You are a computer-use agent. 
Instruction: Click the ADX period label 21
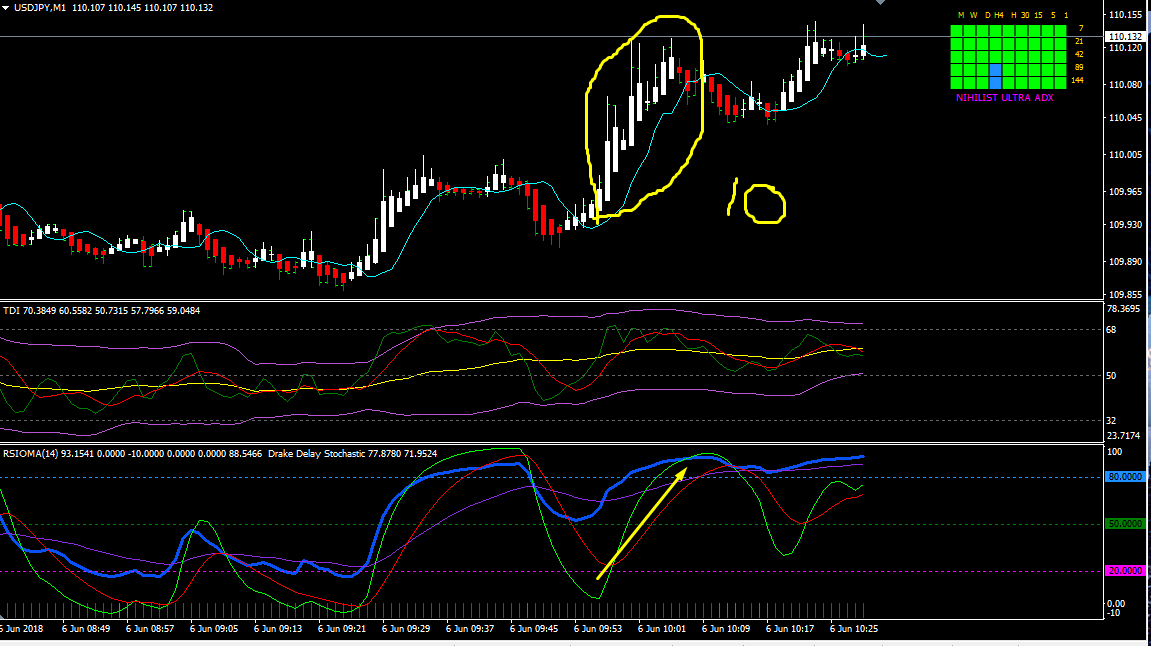point(1079,42)
